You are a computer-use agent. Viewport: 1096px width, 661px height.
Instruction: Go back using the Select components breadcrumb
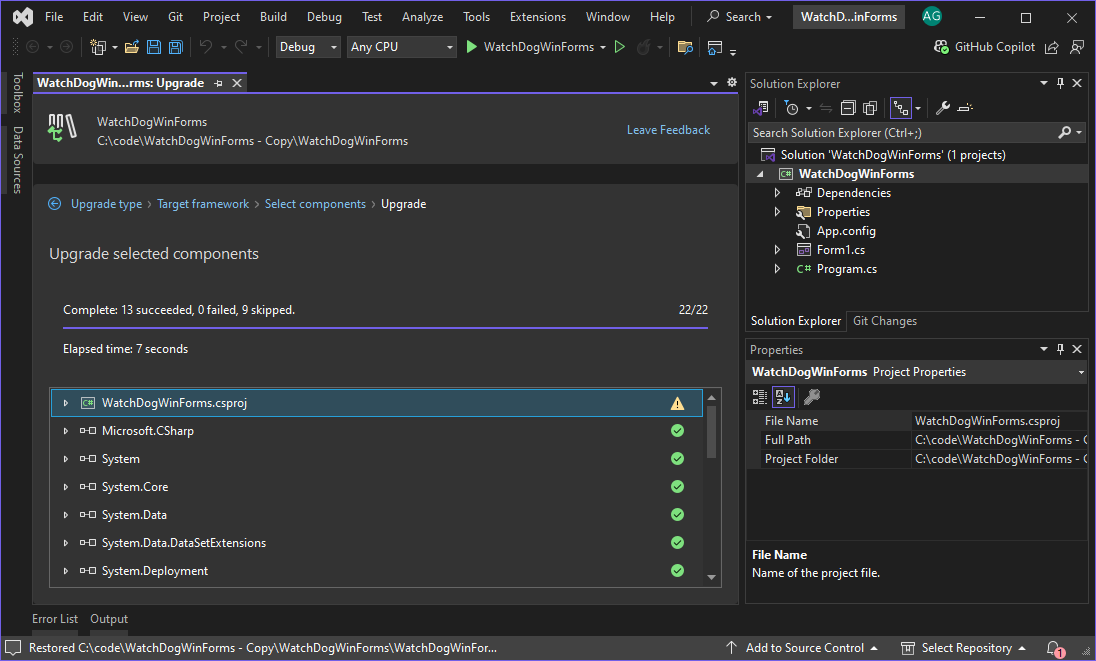pyautogui.click(x=315, y=203)
